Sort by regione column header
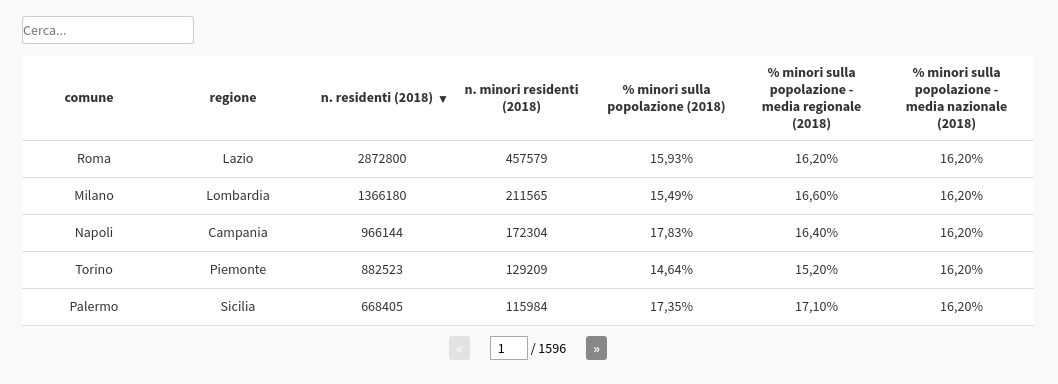This screenshot has height=384, width=1058. tap(233, 97)
